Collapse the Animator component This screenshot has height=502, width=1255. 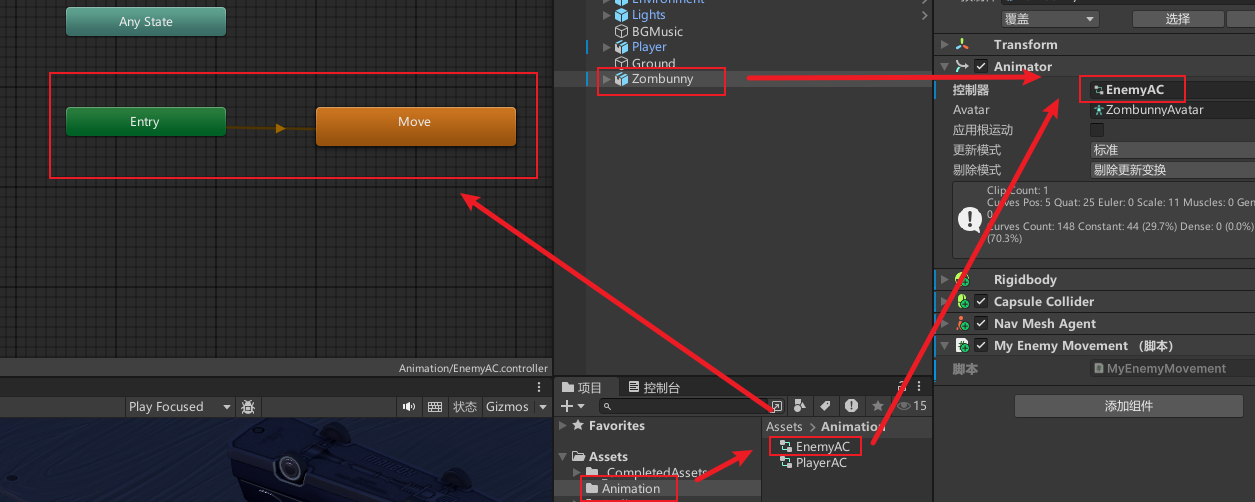coord(945,67)
